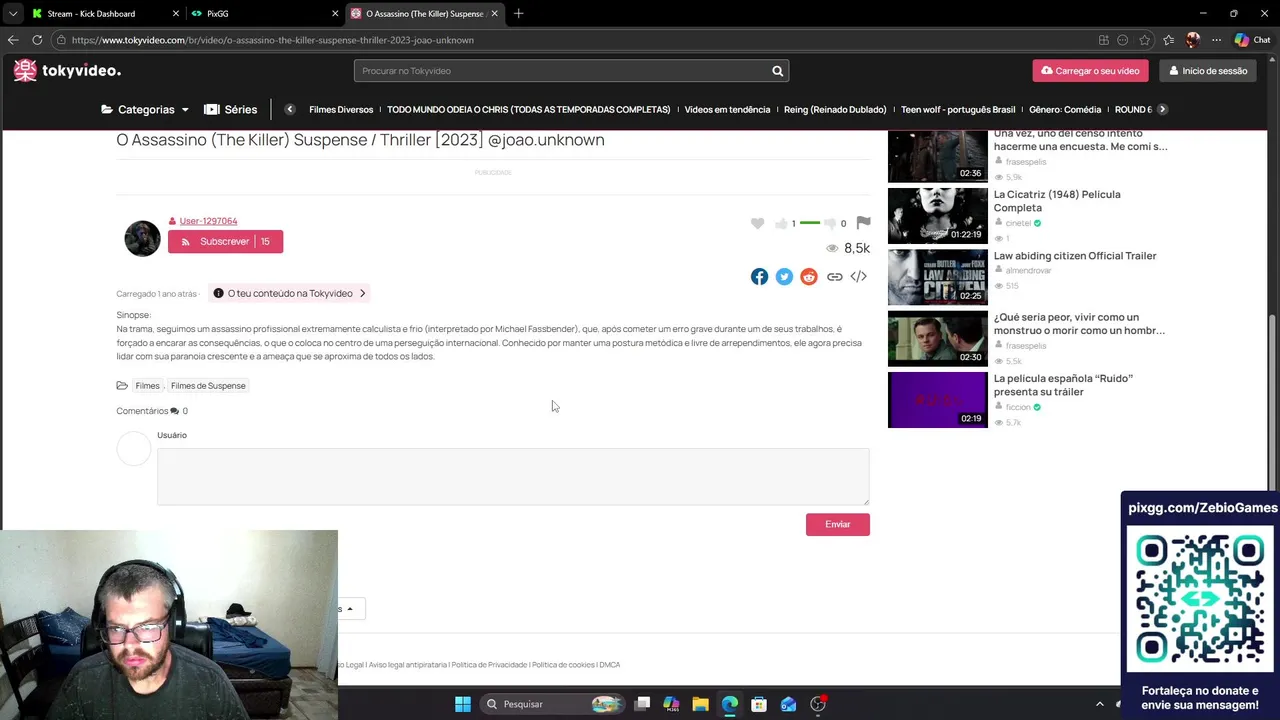Image resolution: width=1280 pixels, height=720 pixels.
Task: Open Law abiding citizen trailer thumbnail
Action: click(937, 277)
